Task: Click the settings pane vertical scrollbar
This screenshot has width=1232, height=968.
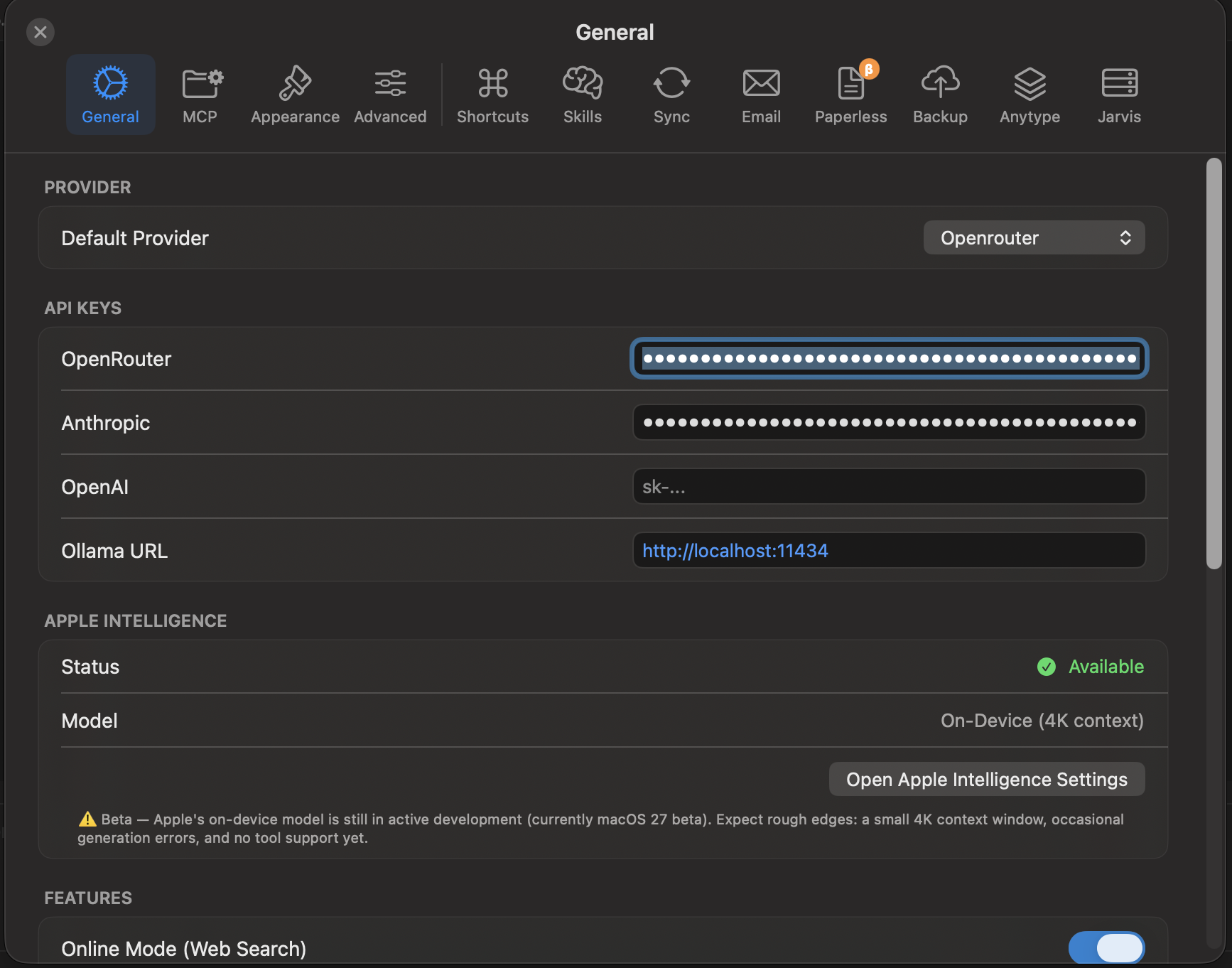Action: (1214, 362)
